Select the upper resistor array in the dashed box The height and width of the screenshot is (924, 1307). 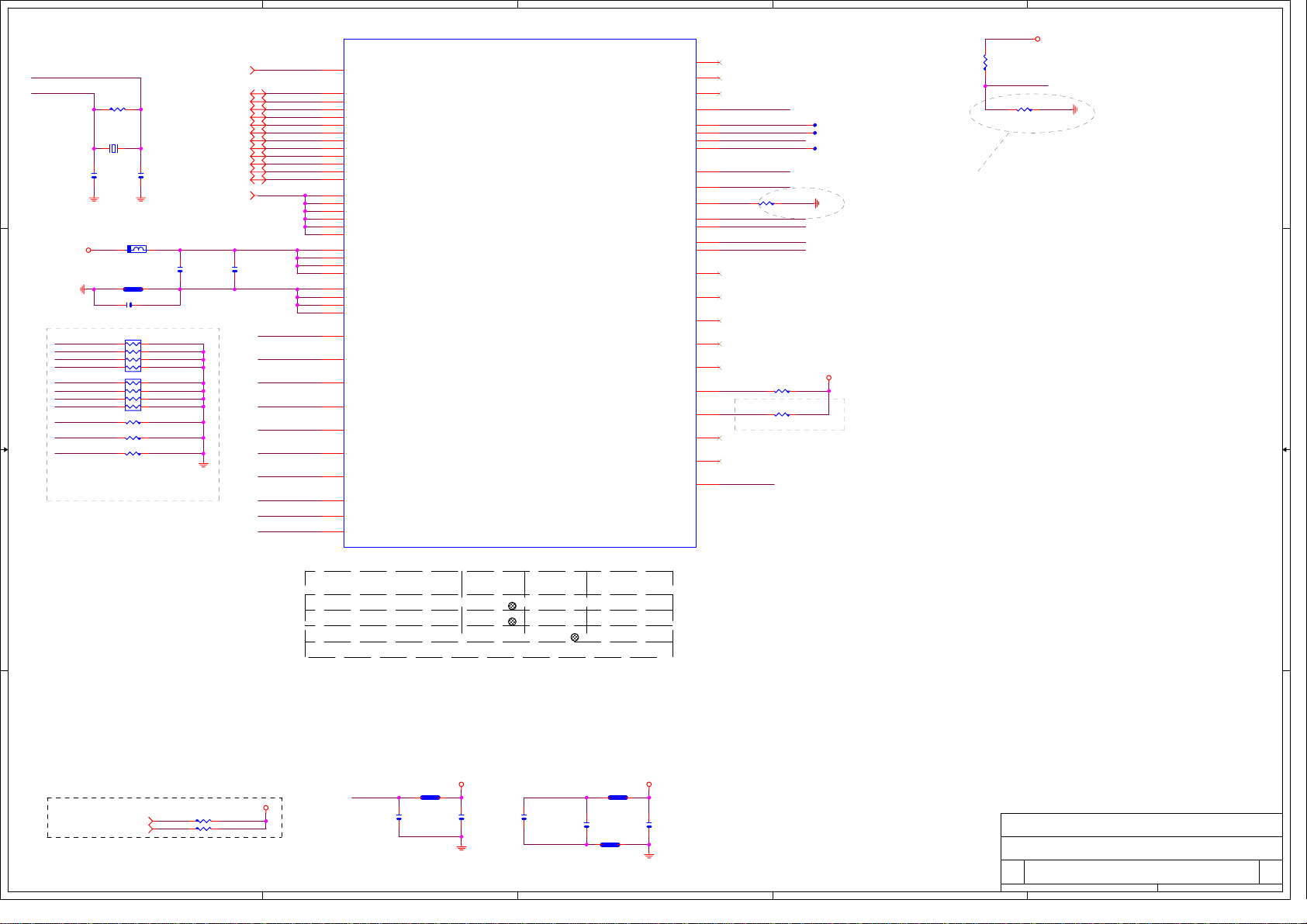pos(133,355)
